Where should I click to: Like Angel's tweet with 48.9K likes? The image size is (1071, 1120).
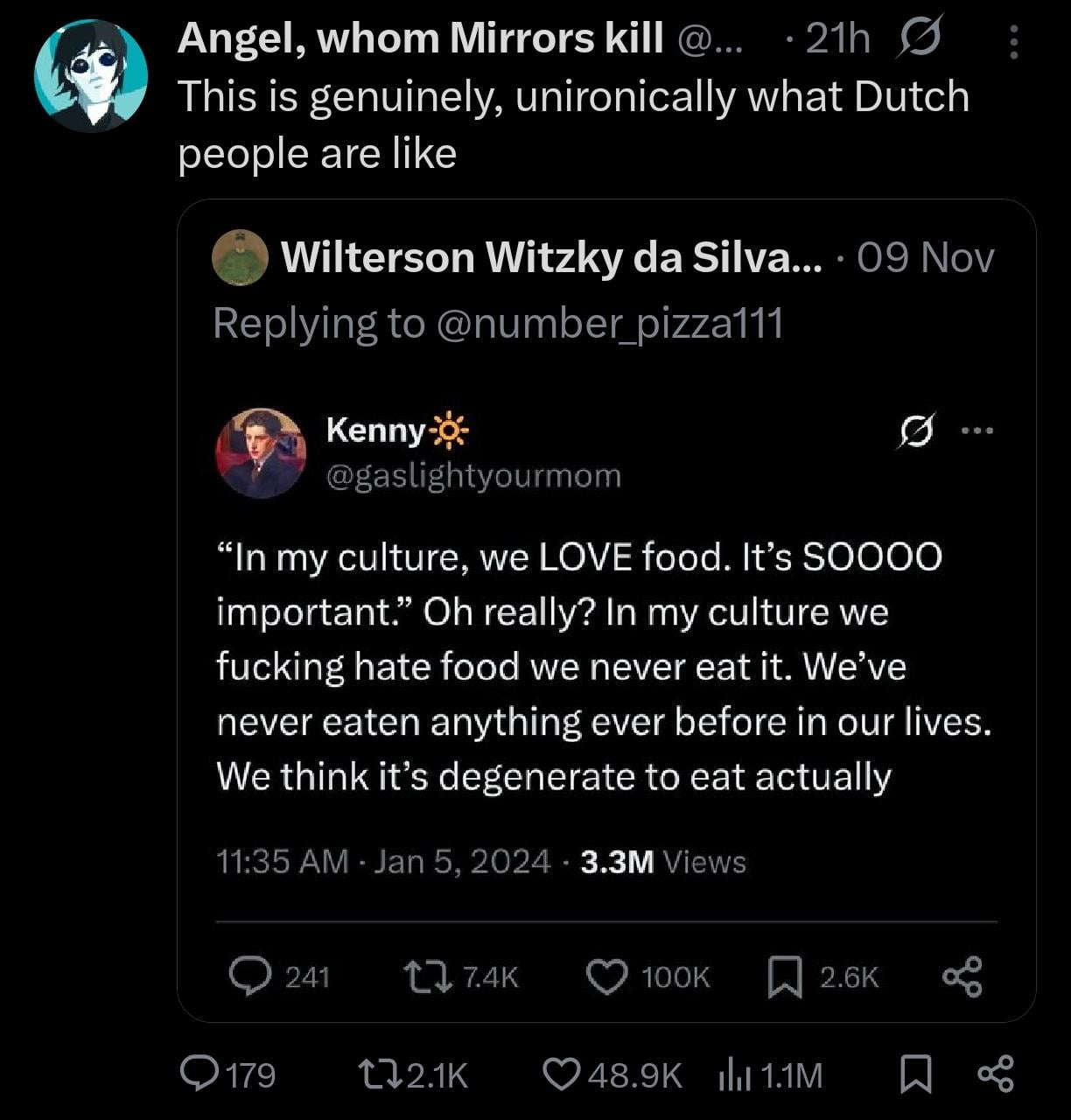(562, 1074)
